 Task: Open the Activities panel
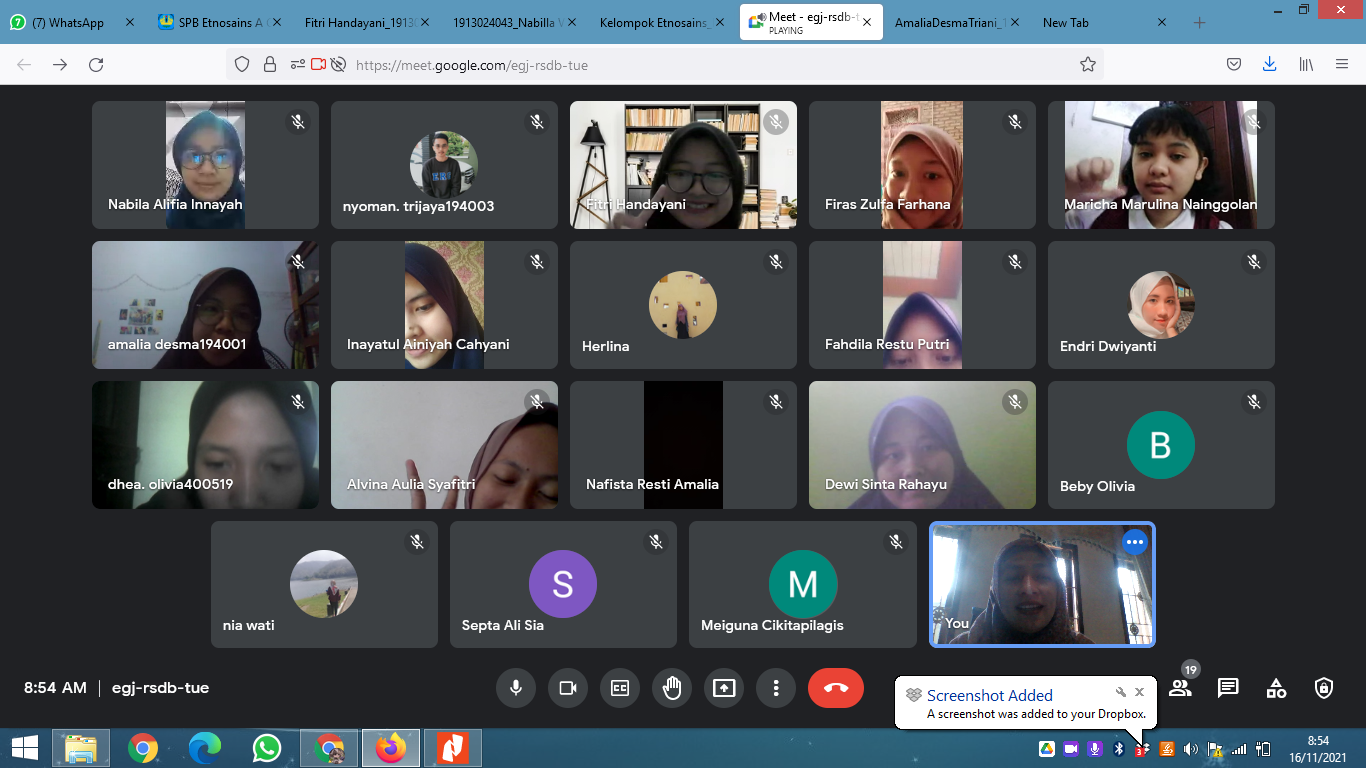click(1276, 688)
